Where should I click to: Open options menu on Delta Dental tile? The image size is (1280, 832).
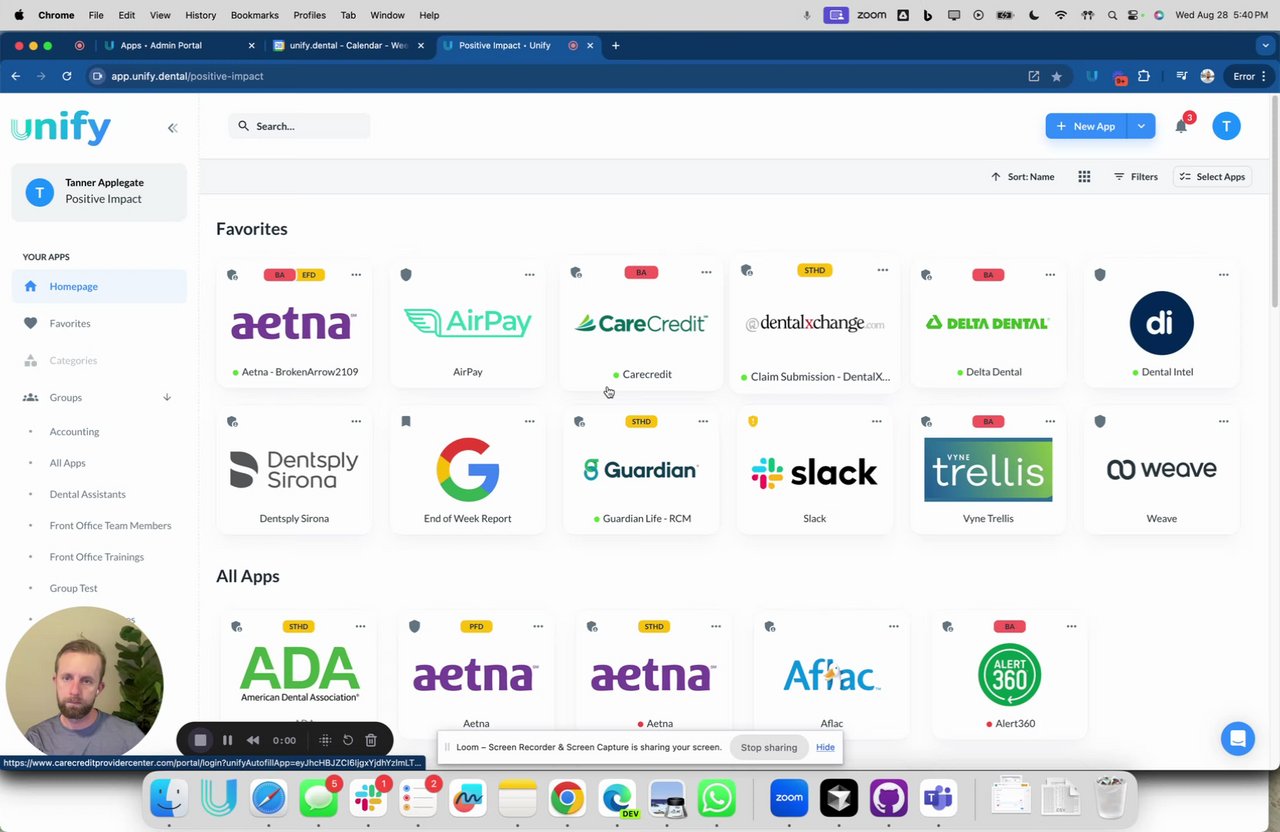(x=1050, y=274)
